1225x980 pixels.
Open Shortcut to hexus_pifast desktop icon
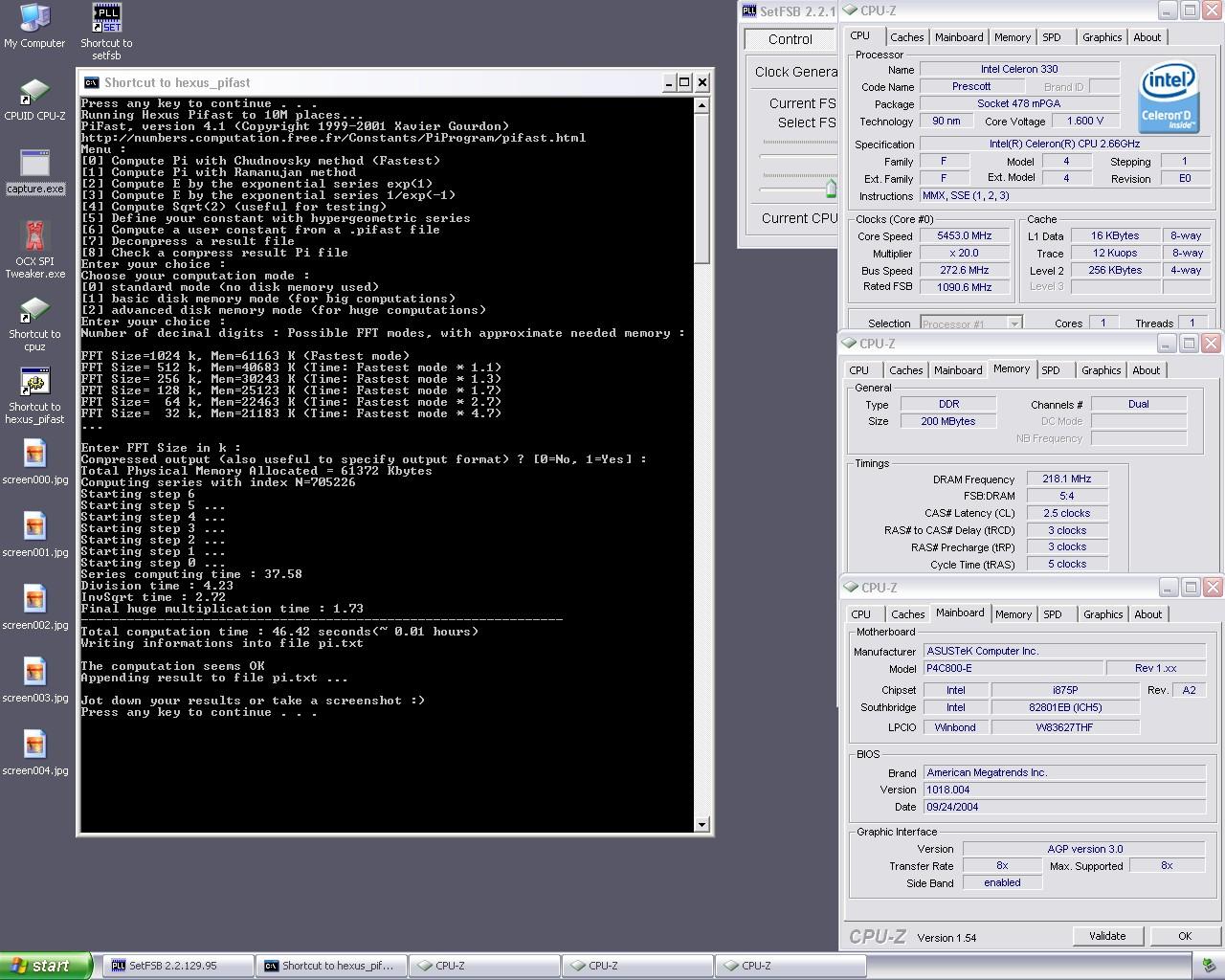[34, 396]
